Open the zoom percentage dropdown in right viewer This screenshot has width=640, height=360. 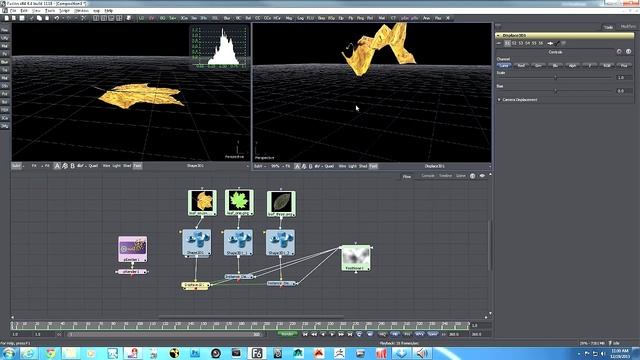pos(277,166)
